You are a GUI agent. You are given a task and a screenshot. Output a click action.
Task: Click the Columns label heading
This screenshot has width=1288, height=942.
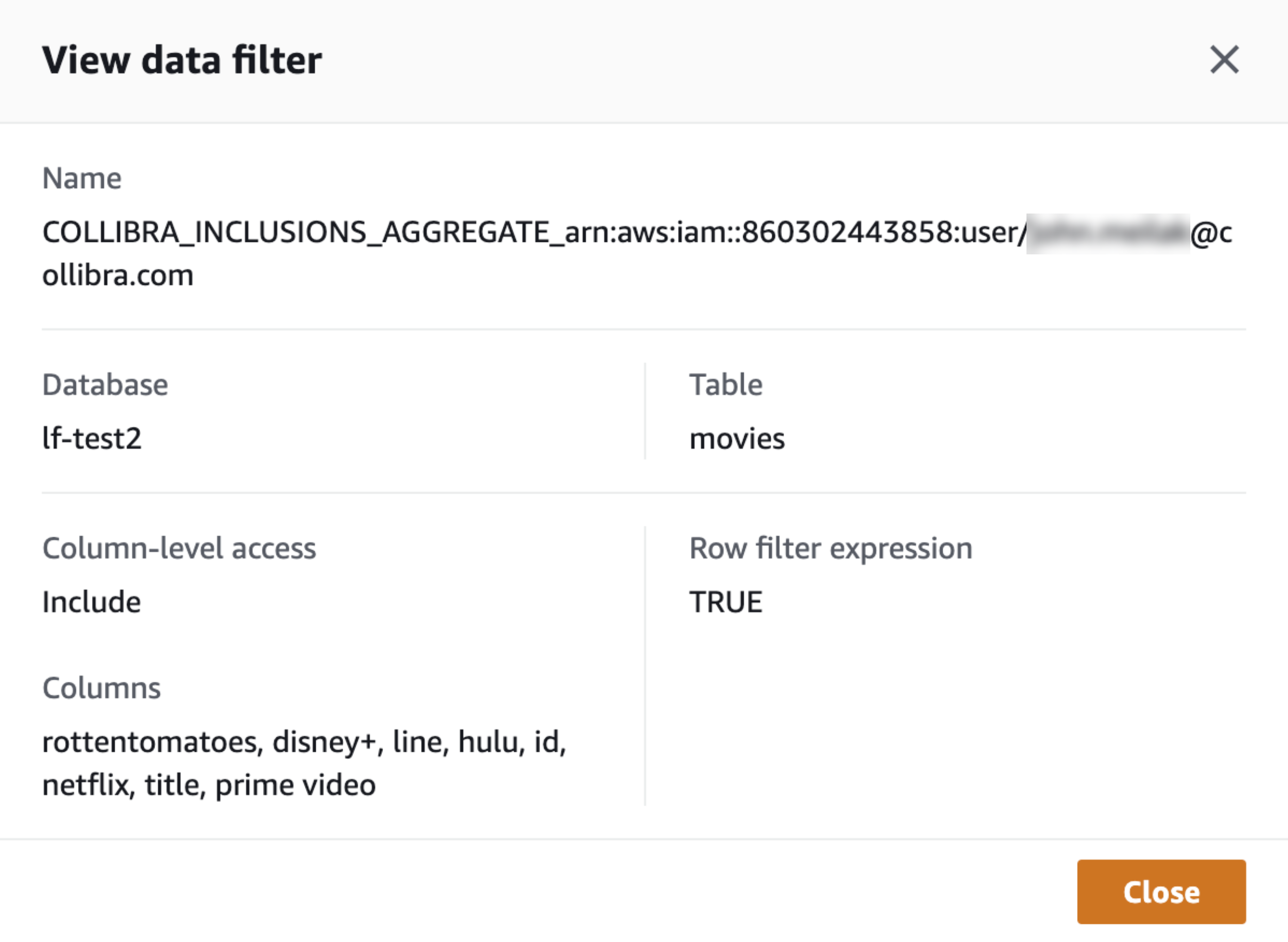[x=101, y=688]
